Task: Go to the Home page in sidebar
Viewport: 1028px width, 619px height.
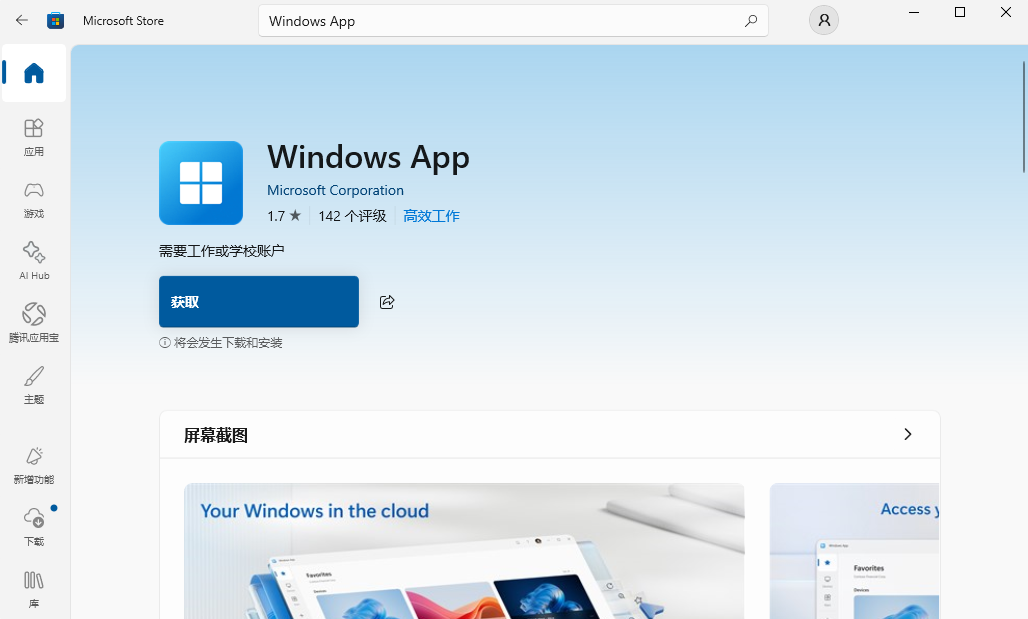Action: coord(34,73)
